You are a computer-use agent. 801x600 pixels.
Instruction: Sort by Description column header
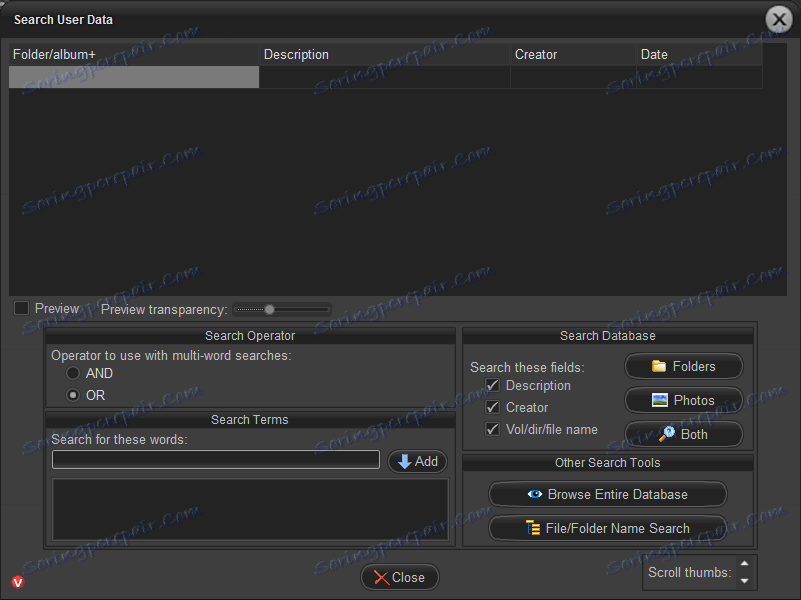pyautogui.click(x=385, y=55)
